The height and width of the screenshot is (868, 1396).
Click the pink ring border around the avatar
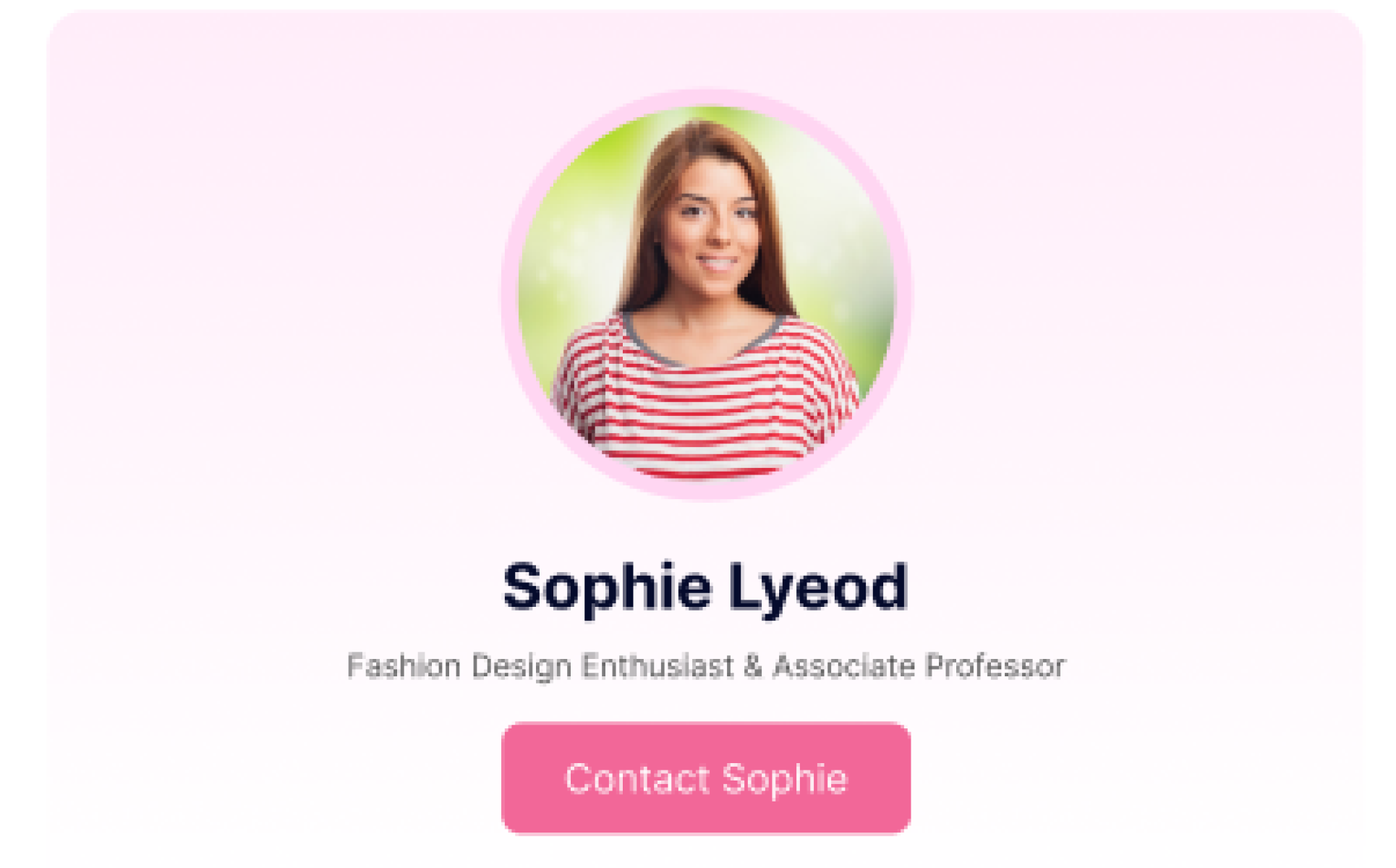707,97
